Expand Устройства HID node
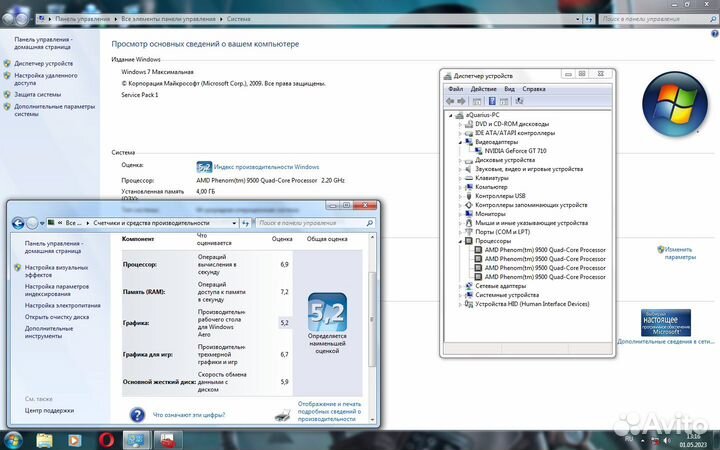Image resolution: width=720 pixels, height=450 pixels. (x=460, y=304)
